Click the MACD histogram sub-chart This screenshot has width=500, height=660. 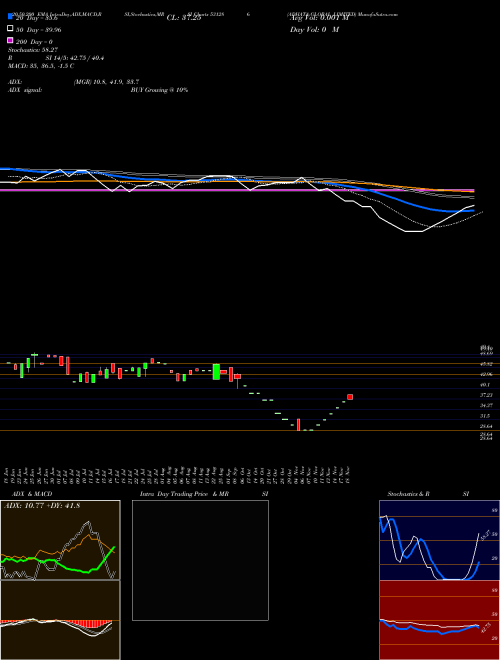click(x=60, y=620)
